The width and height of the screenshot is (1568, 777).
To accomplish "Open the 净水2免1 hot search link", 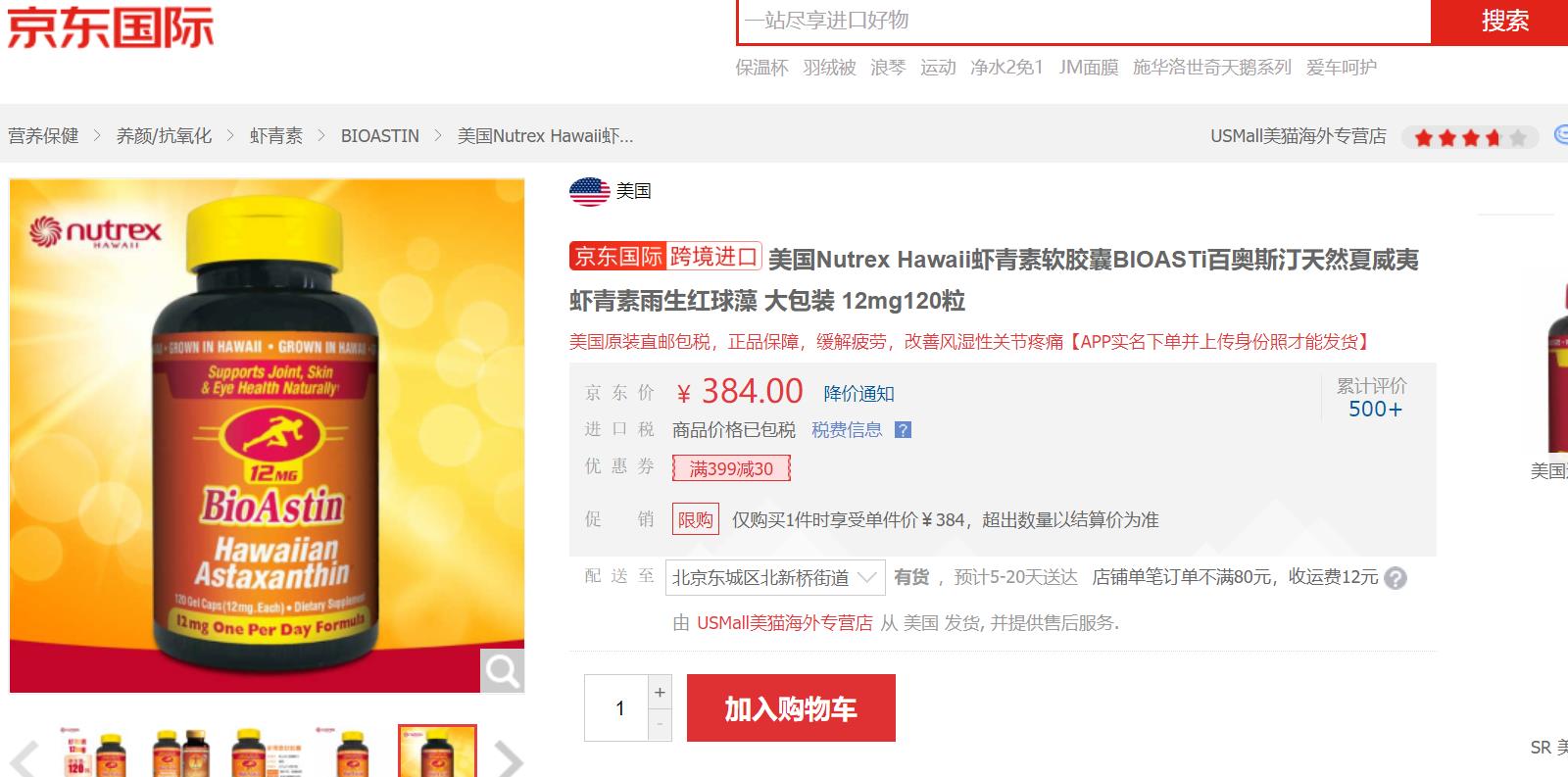I will [x=1006, y=68].
